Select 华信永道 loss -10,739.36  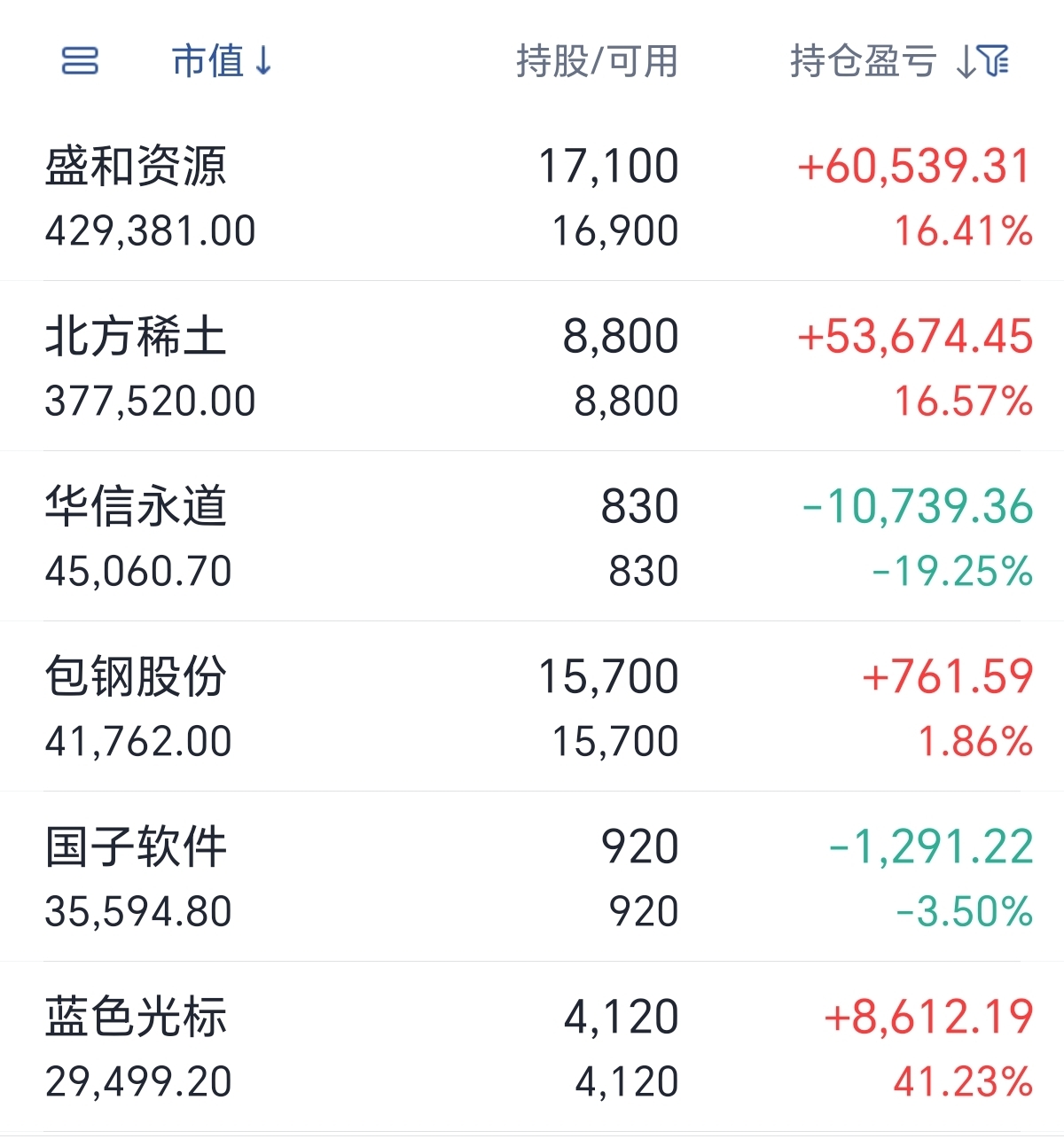tap(918, 507)
